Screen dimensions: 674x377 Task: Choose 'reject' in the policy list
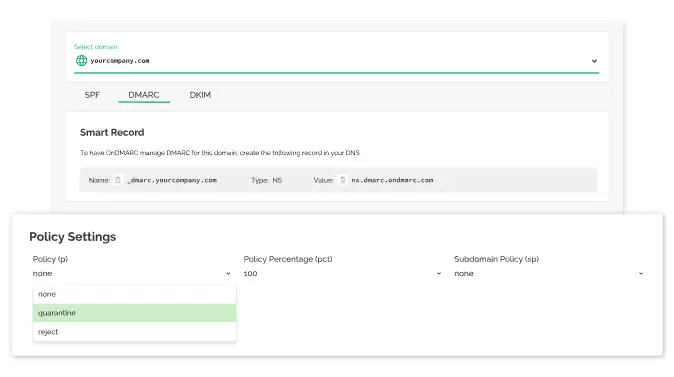(135, 332)
